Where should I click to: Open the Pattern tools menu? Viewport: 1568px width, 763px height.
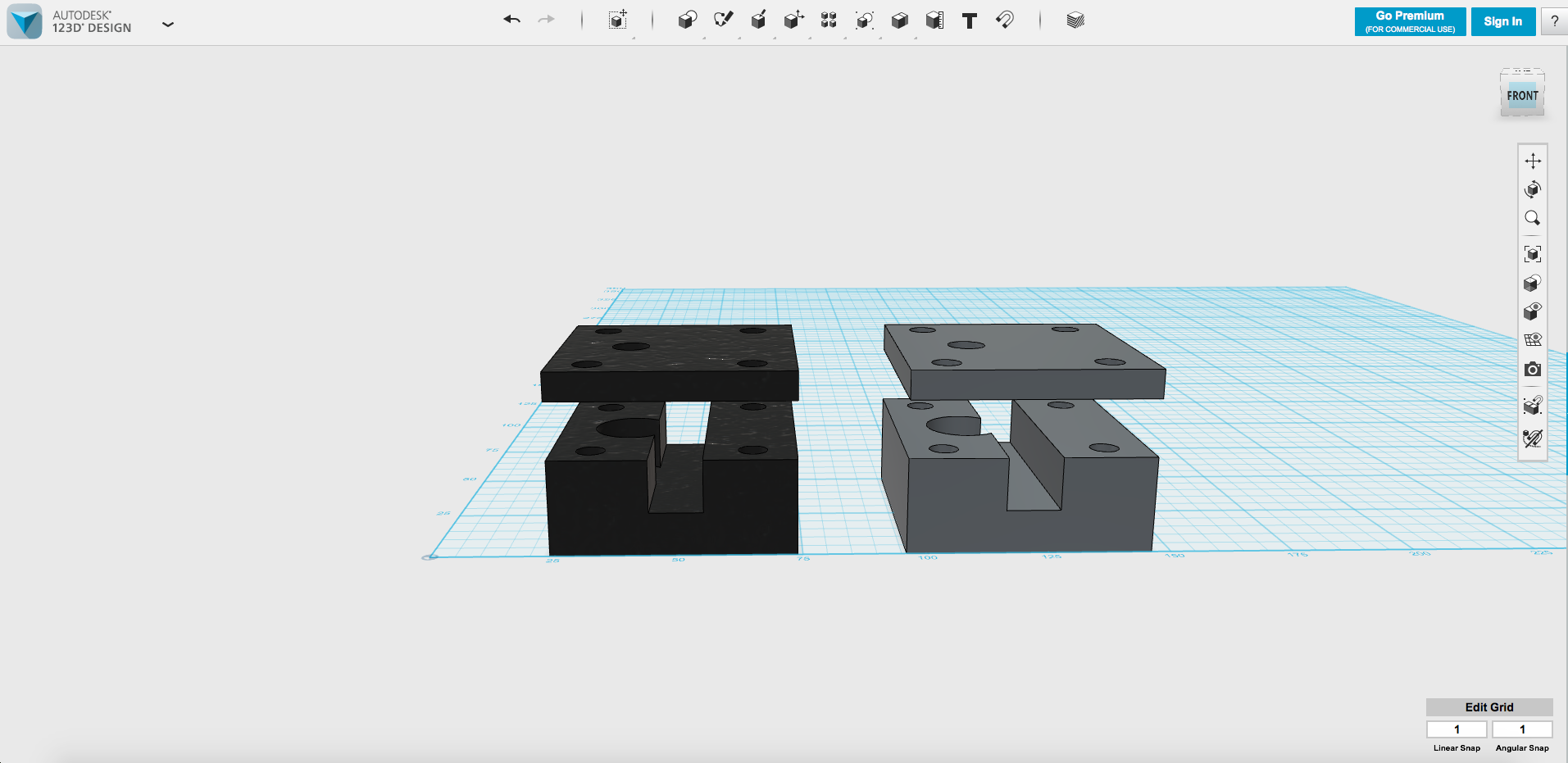(829, 20)
